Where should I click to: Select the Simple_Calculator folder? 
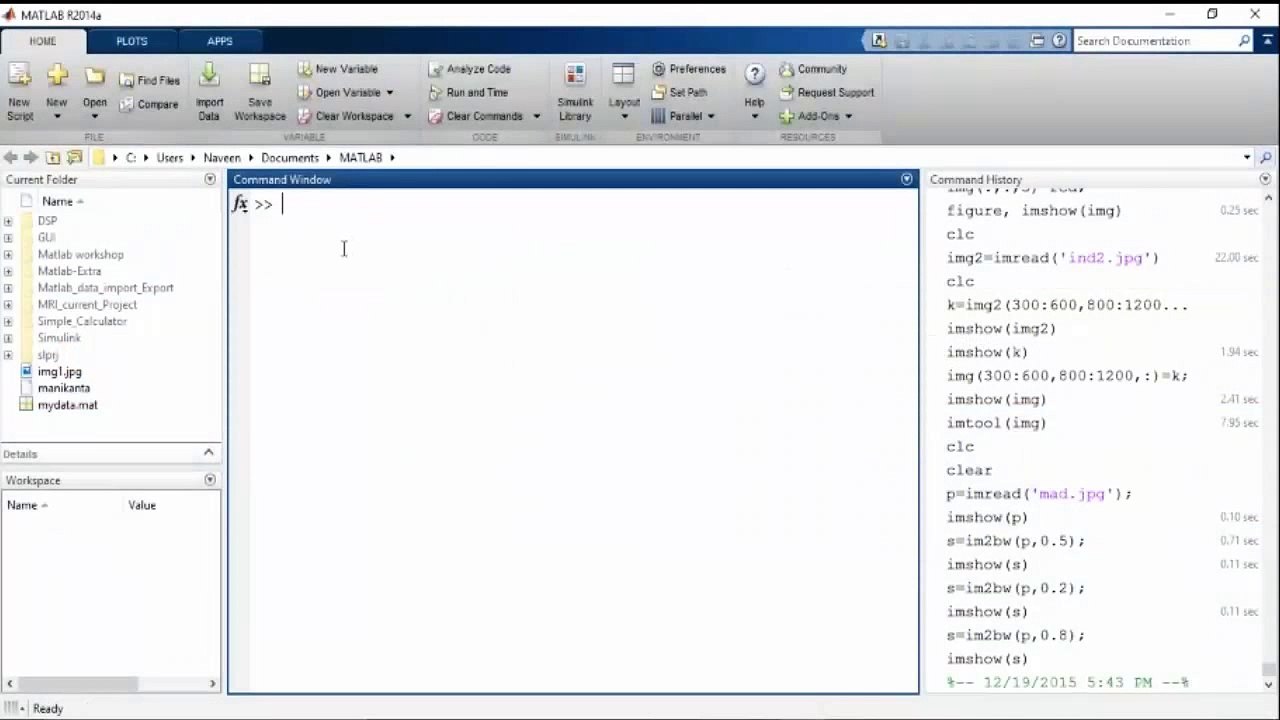(82, 321)
